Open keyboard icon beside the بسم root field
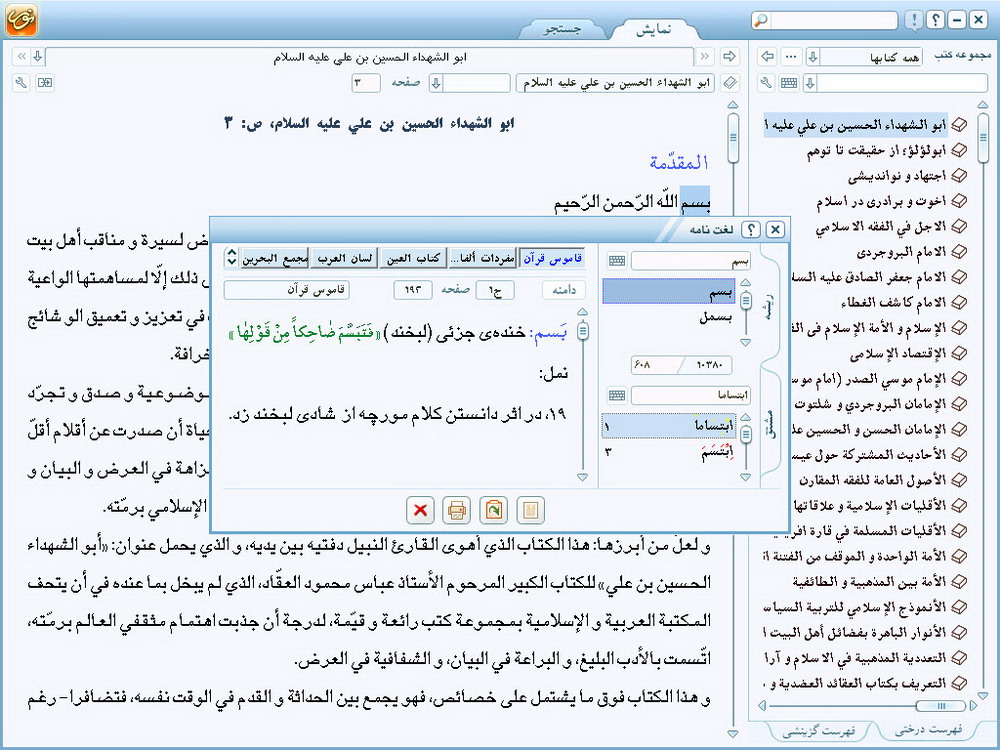 coord(617,260)
